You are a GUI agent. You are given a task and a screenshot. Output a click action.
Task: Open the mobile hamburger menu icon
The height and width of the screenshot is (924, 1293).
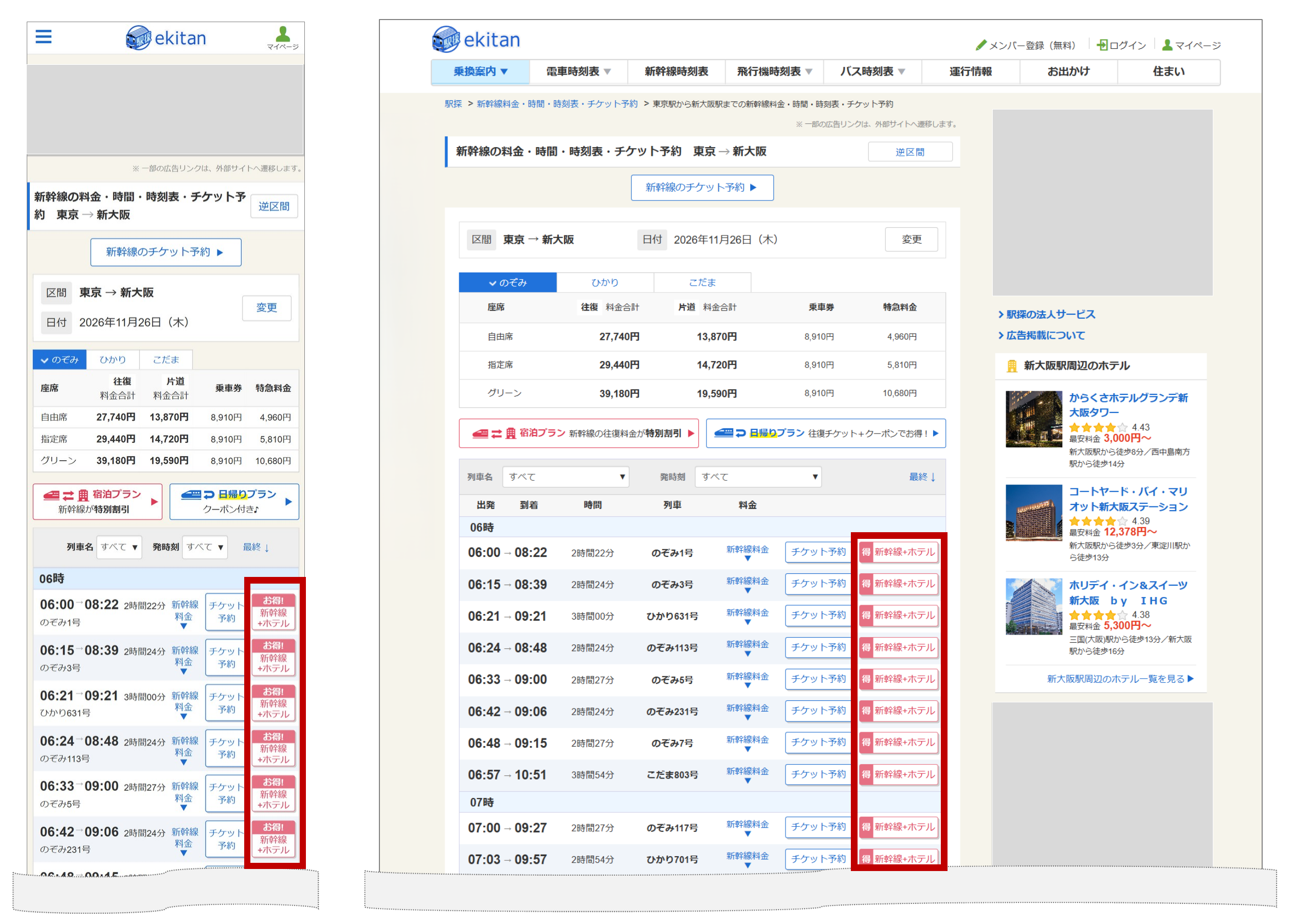coord(43,37)
